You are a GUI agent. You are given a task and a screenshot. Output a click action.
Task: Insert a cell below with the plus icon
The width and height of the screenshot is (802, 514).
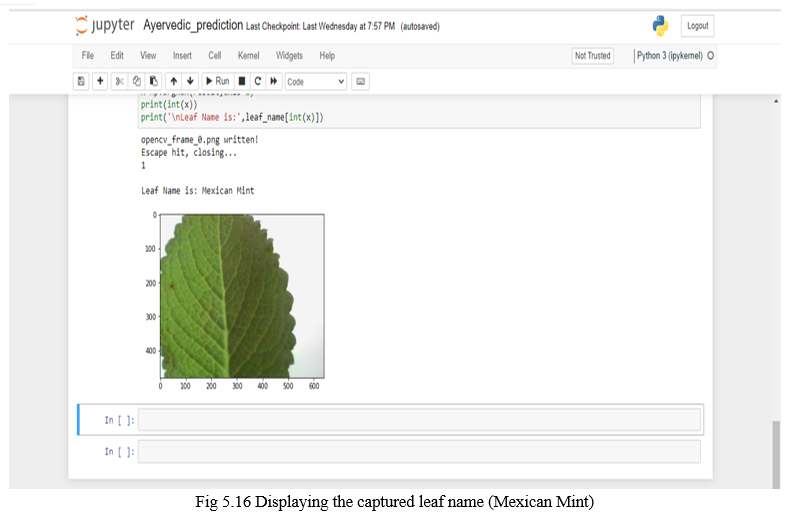click(x=100, y=81)
